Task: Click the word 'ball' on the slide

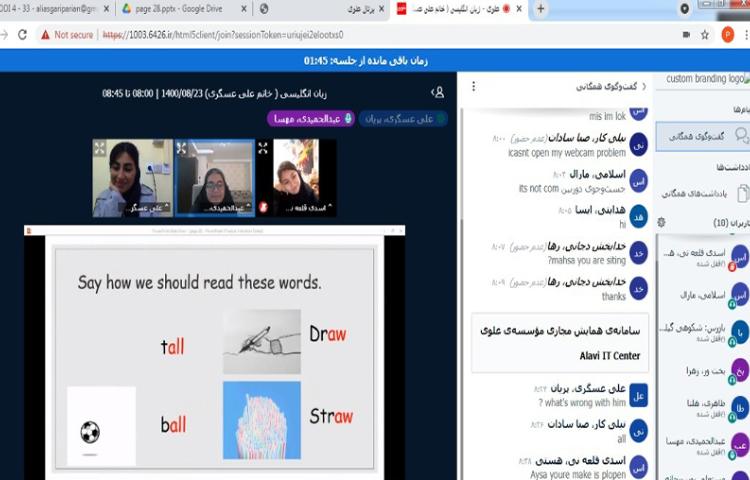Action: pyautogui.click(x=173, y=425)
